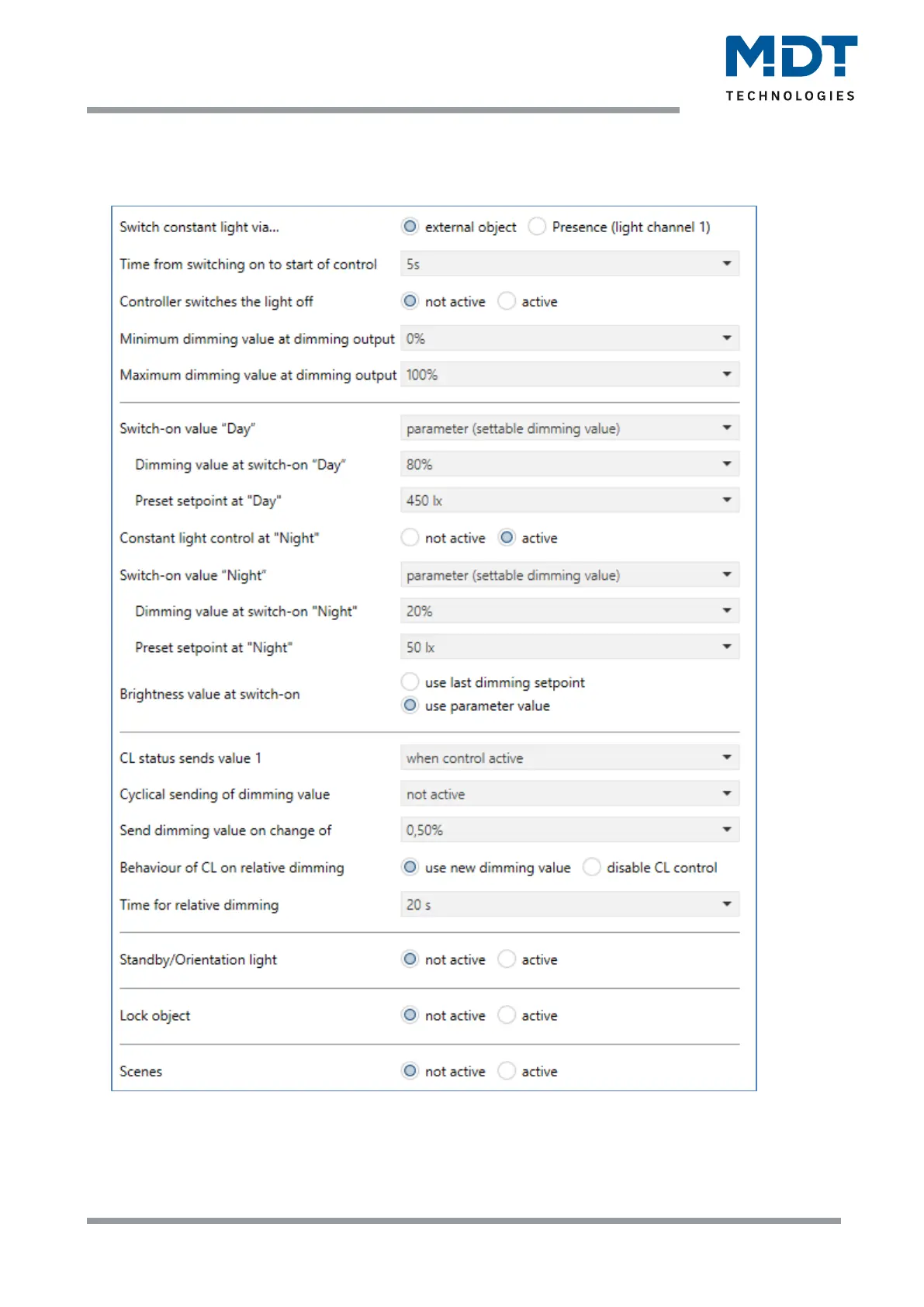Open Minimum dimming value dropdown
This screenshot has width=924, height=1307.
(x=569, y=338)
